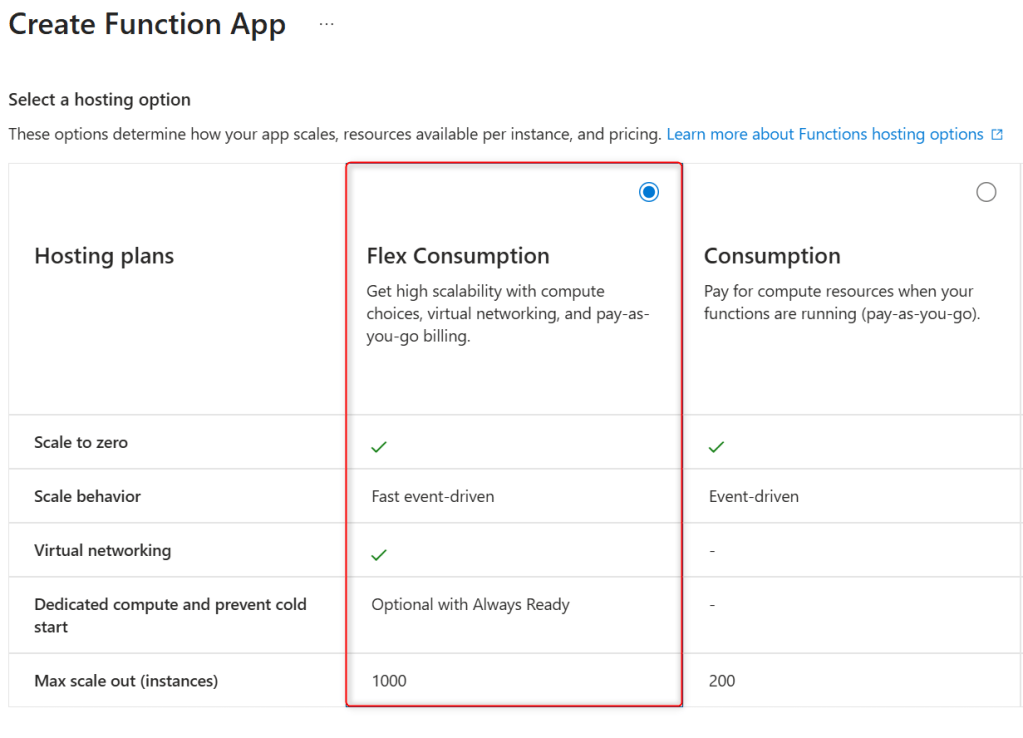Viewport: 1023px width, 738px height.
Task: Click the Virtual networking row label
Action: coord(103,550)
